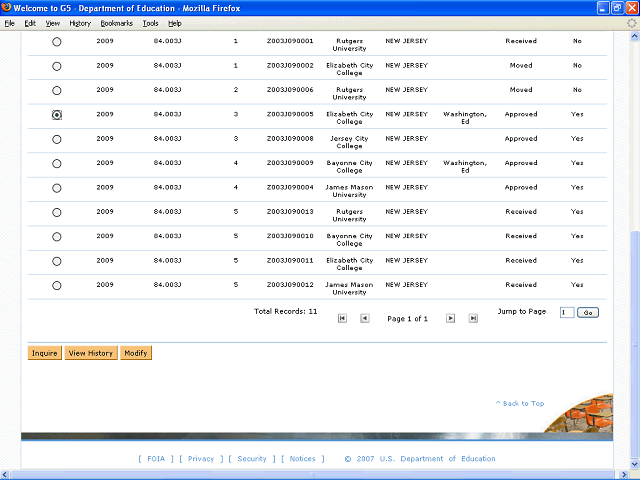Select radio button for Z003J090009 Bayenne City College
Viewport: 640px width, 480px height.
(x=56, y=164)
